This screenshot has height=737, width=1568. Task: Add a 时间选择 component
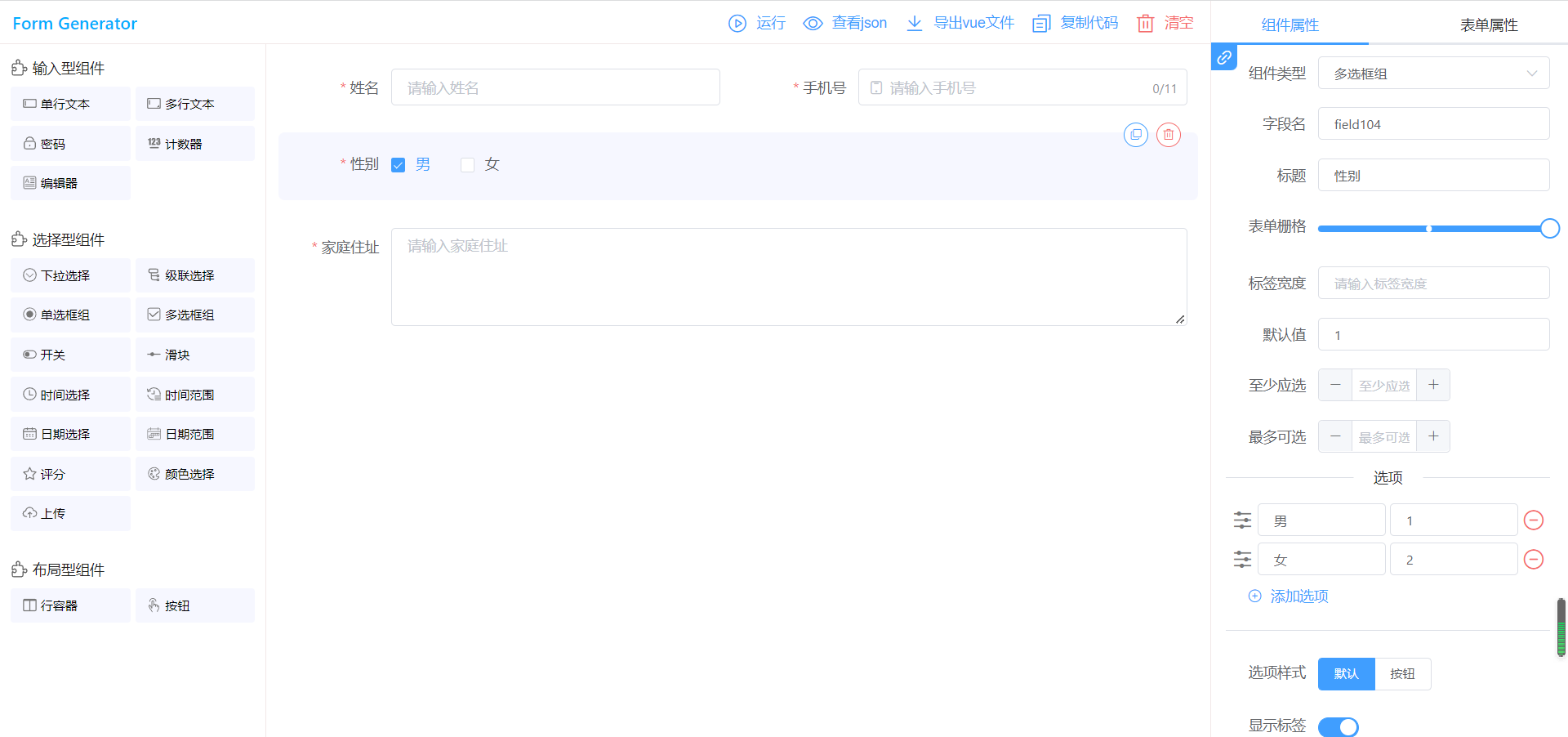(70, 395)
